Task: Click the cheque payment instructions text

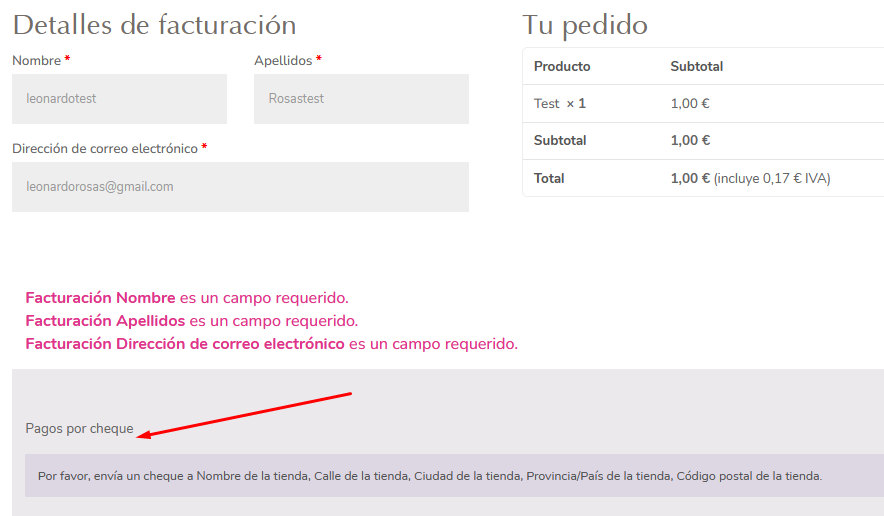Action: click(x=430, y=476)
